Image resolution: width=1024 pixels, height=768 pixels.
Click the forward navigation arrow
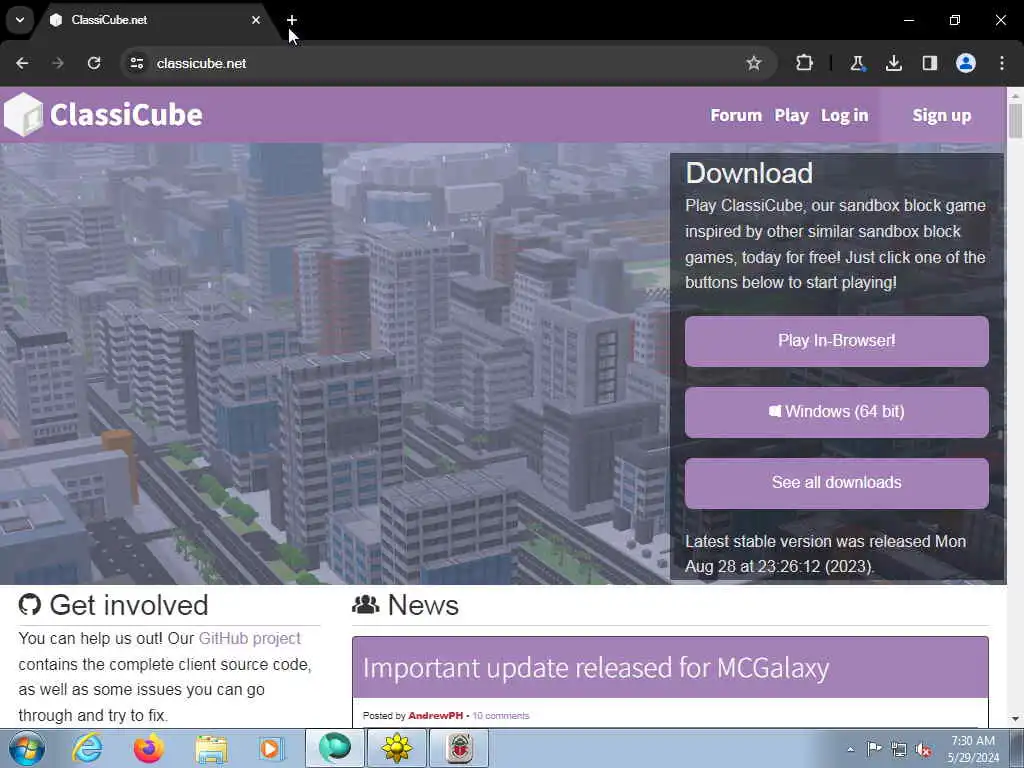(x=58, y=63)
